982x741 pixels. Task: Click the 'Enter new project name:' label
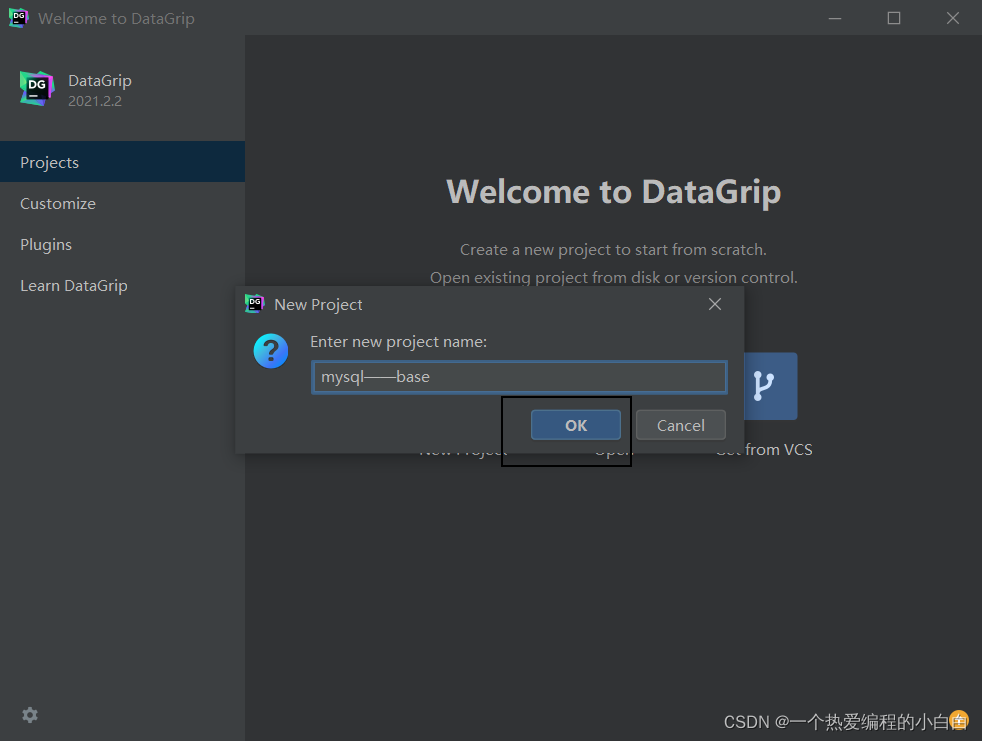pyautogui.click(x=398, y=342)
